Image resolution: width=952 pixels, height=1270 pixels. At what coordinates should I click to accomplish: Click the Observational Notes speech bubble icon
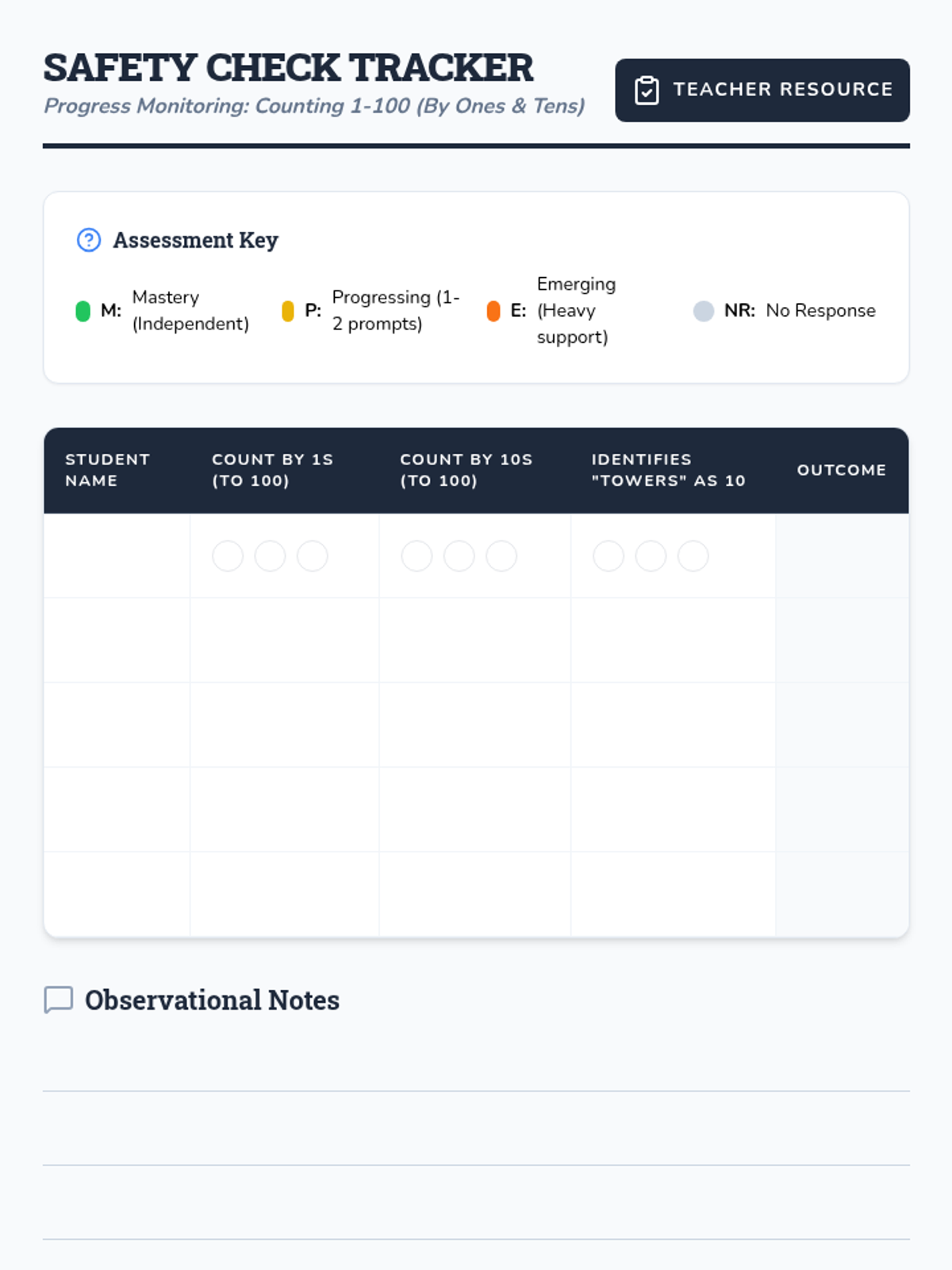[x=59, y=999]
